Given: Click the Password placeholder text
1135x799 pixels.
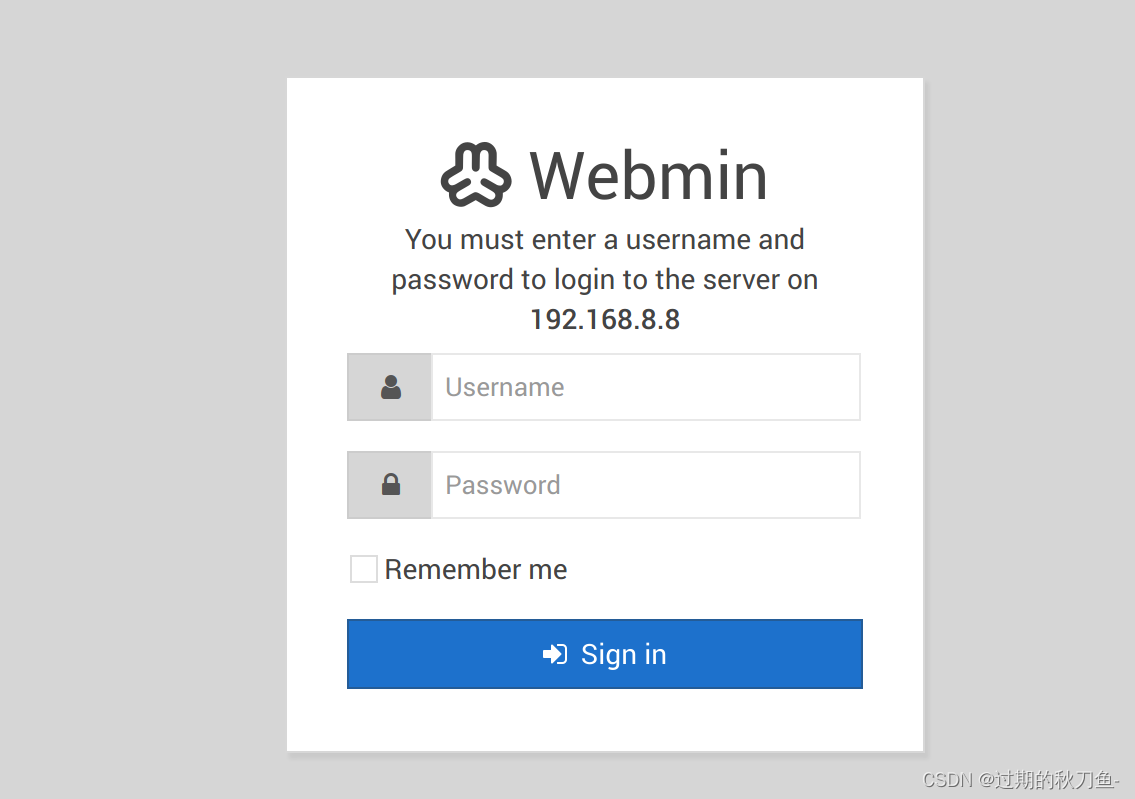Looking at the screenshot, I should [503, 485].
